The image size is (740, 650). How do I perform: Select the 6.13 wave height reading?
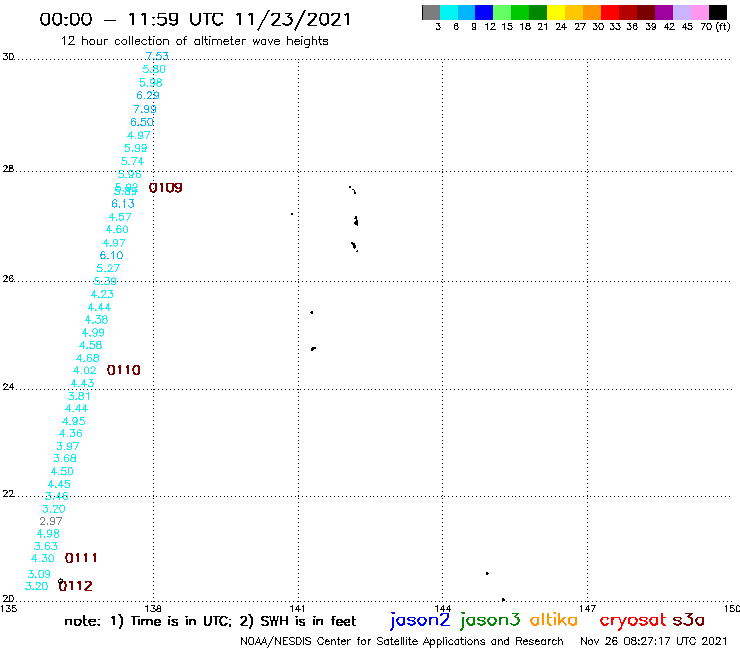coord(123,204)
